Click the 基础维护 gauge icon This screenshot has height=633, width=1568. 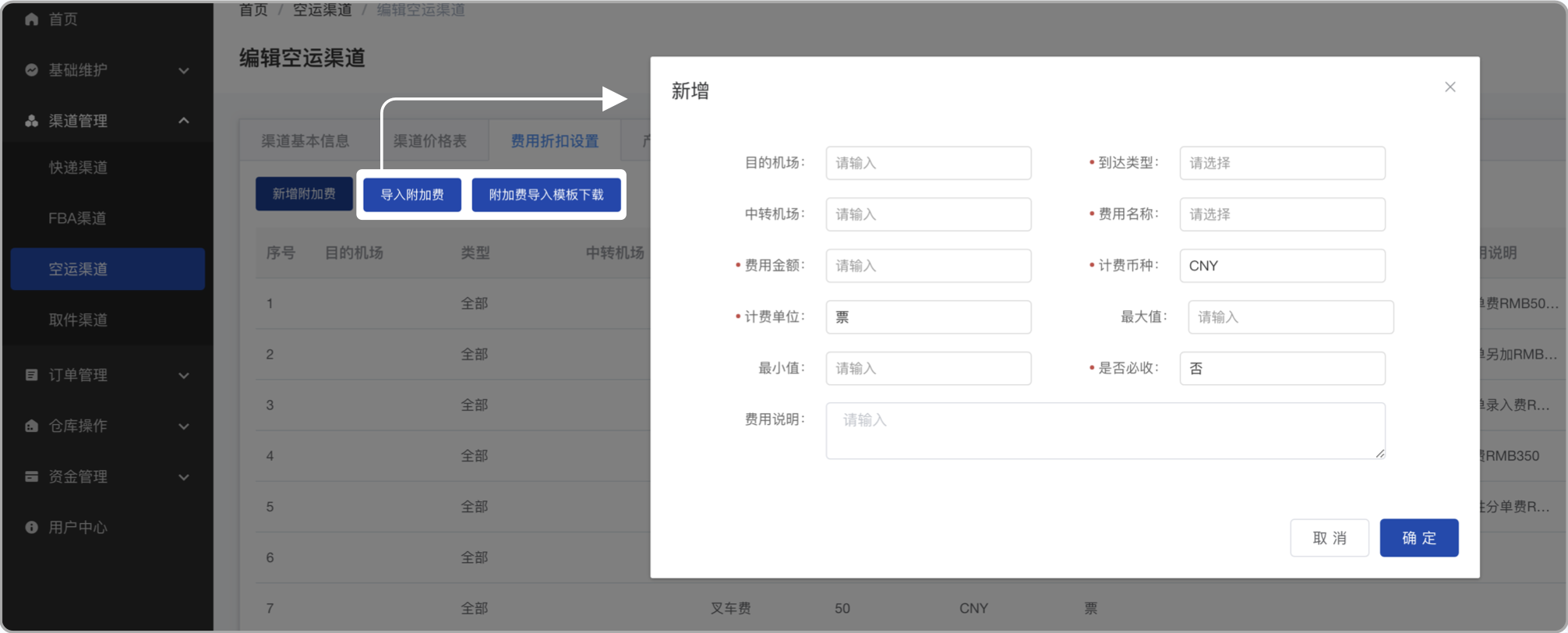31,70
